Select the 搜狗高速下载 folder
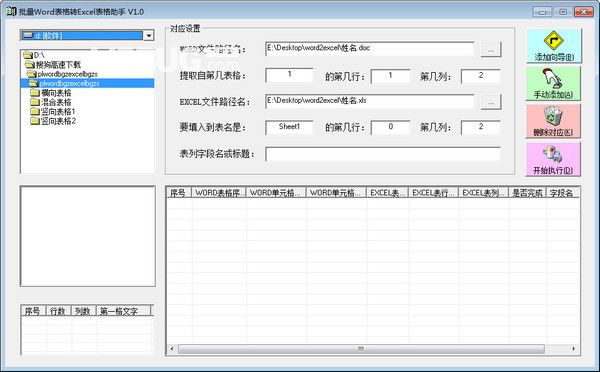600x372 pixels. point(53,65)
